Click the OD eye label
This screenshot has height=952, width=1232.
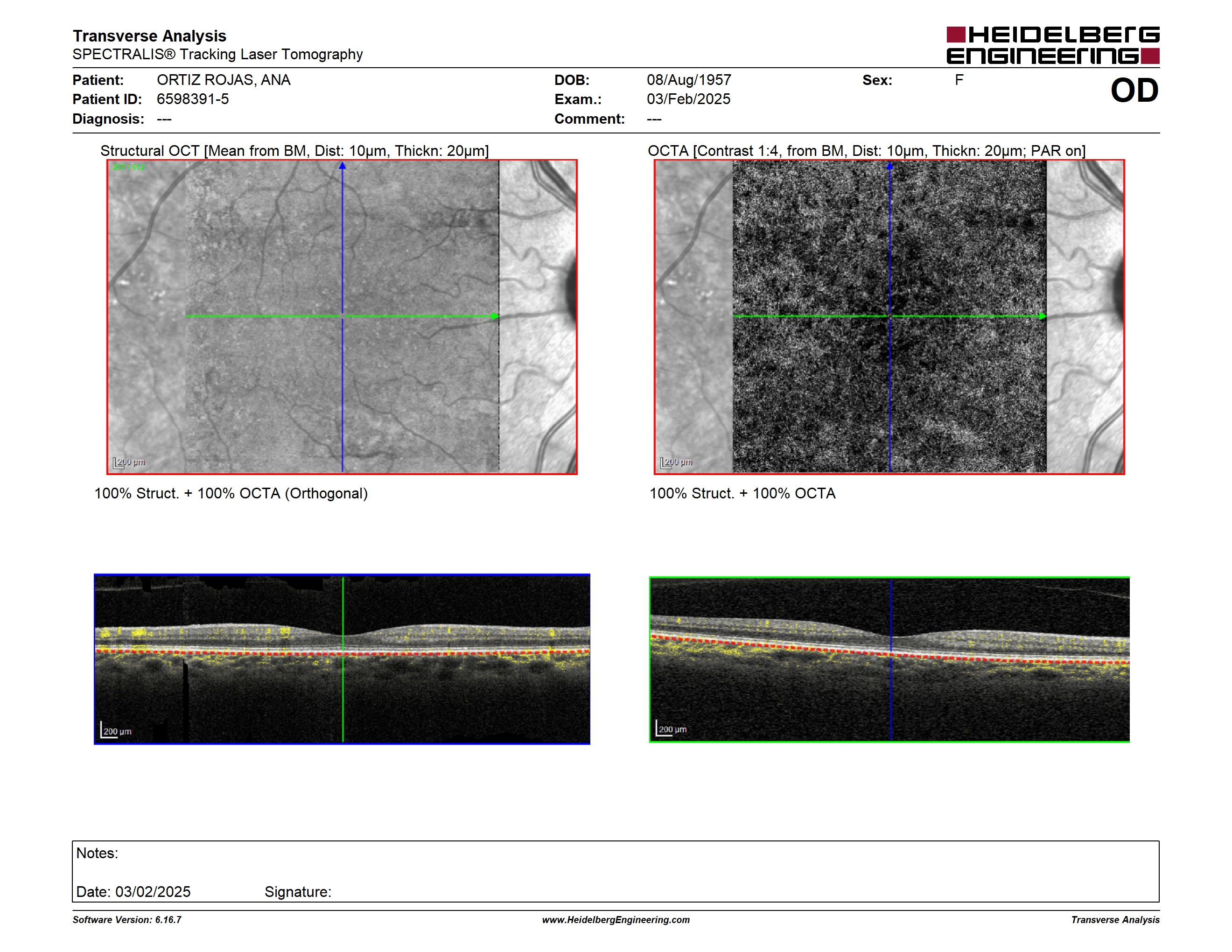click(1134, 90)
